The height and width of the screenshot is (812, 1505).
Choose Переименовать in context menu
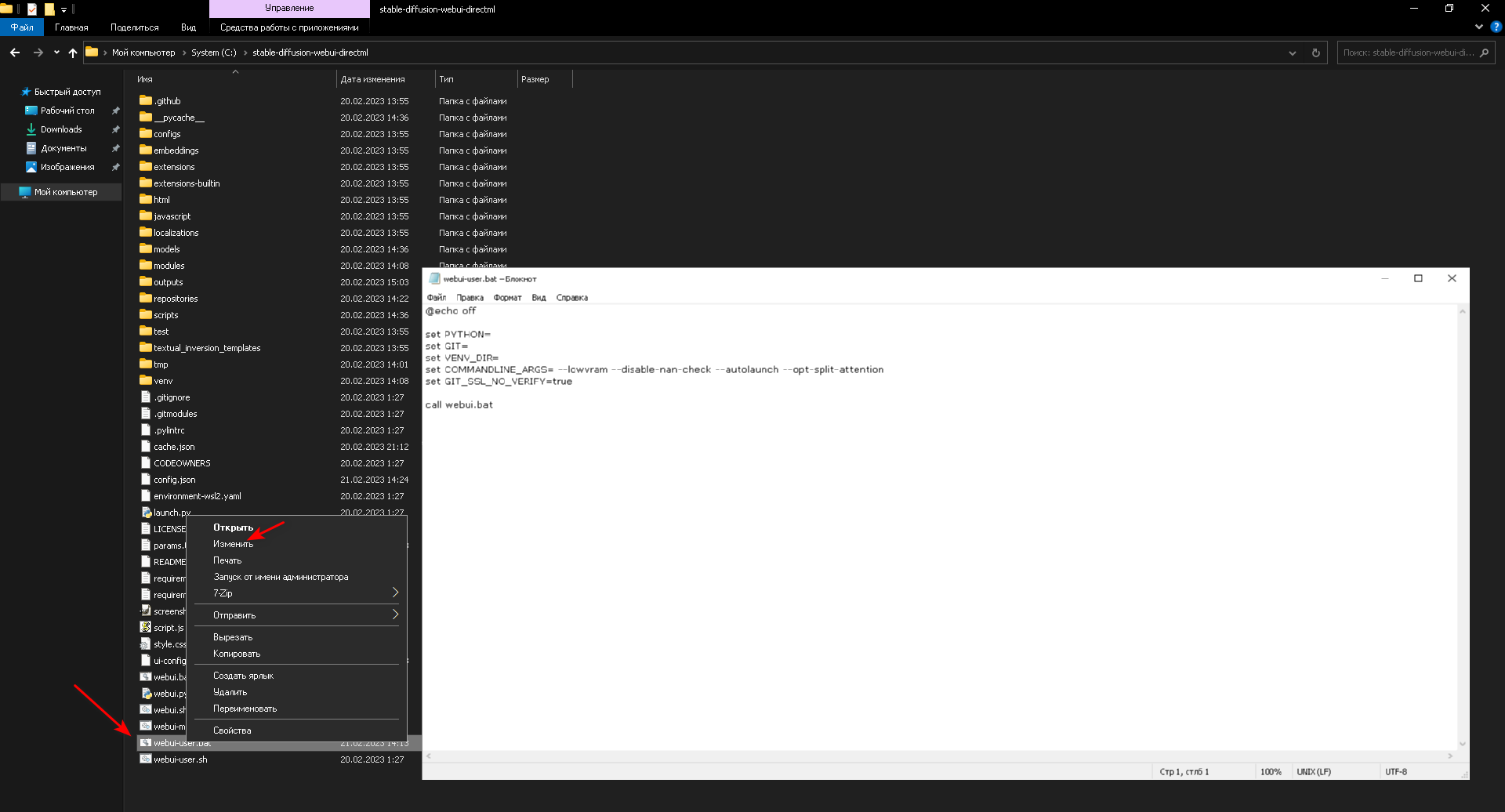(x=296, y=709)
